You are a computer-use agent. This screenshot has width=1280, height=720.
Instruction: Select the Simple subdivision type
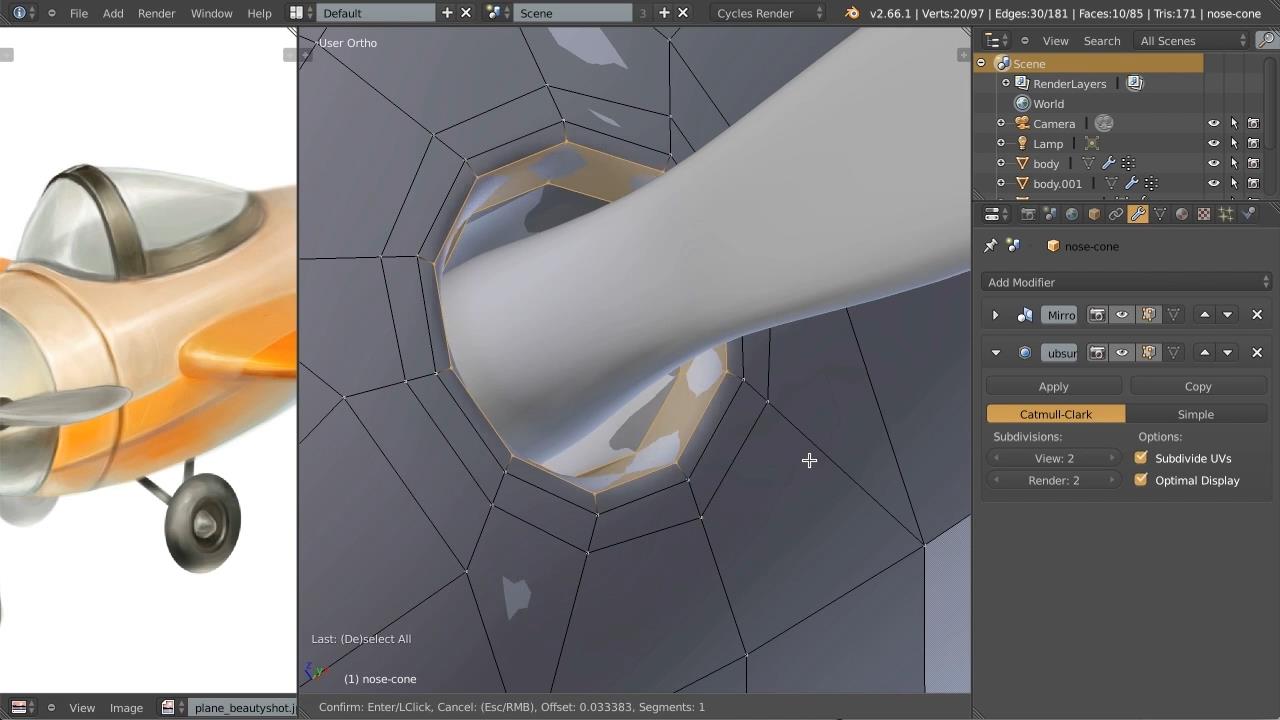[1196, 414]
